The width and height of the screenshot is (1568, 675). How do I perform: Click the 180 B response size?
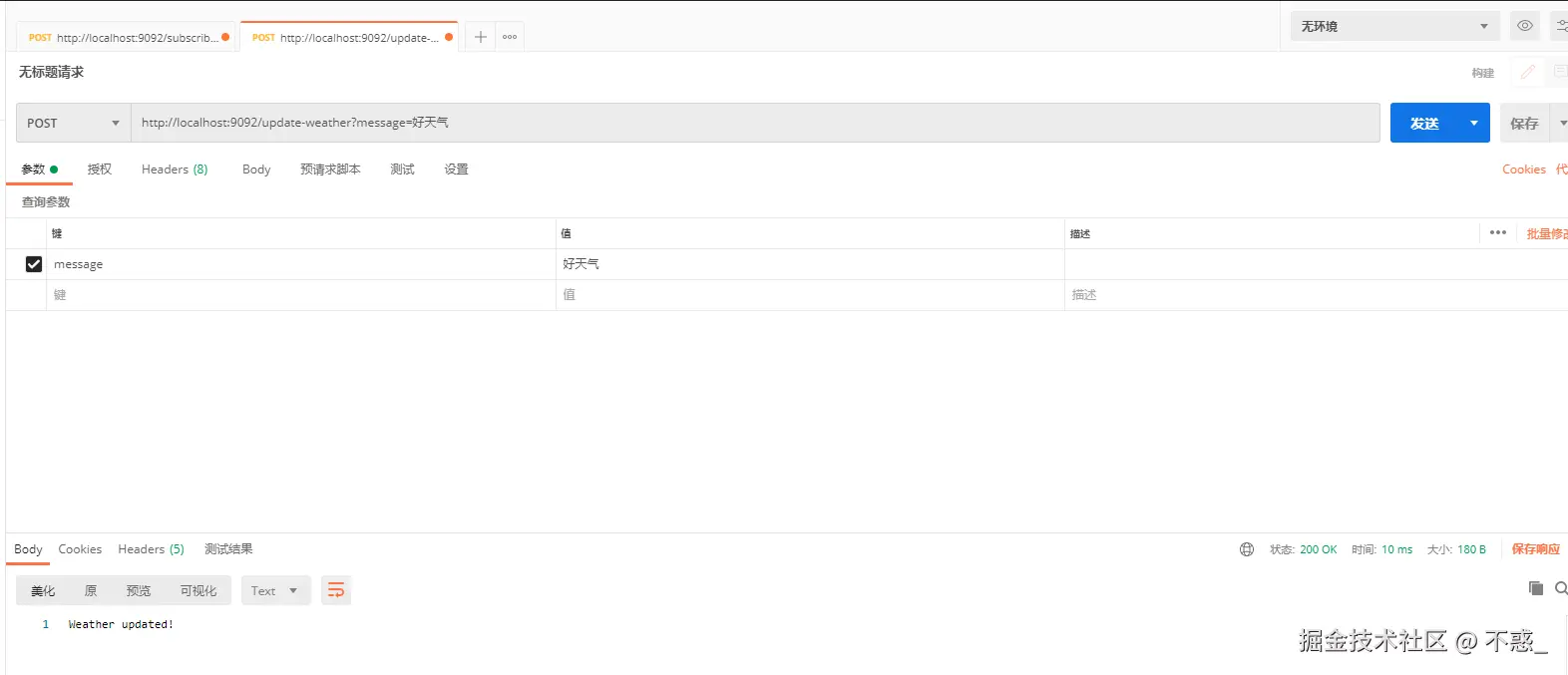point(1471,549)
